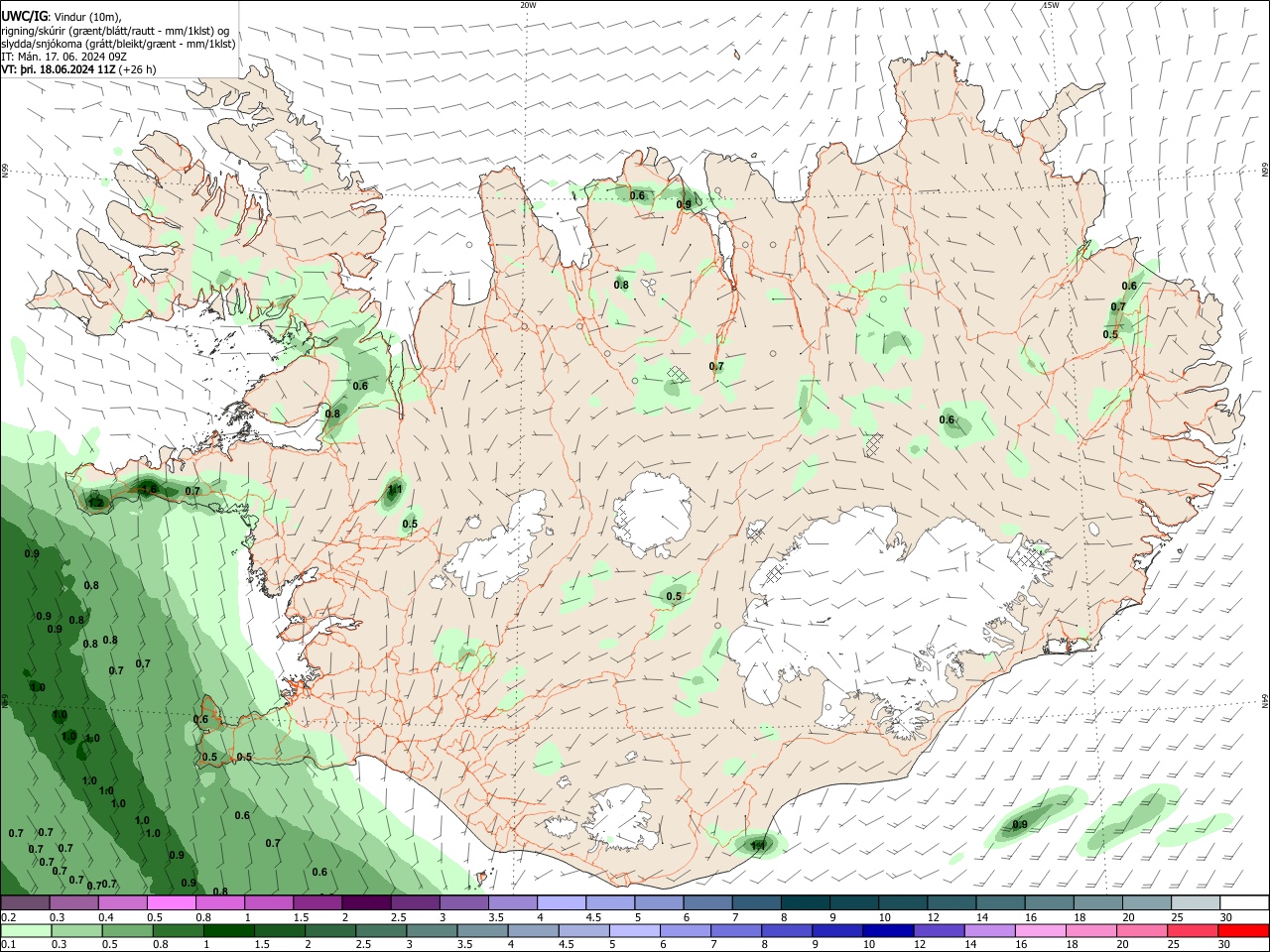The height and width of the screenshot is (952, 1270).
Task: Click the deep blue 10–12 swatch, lower legend row
Action: coord(889,931)
